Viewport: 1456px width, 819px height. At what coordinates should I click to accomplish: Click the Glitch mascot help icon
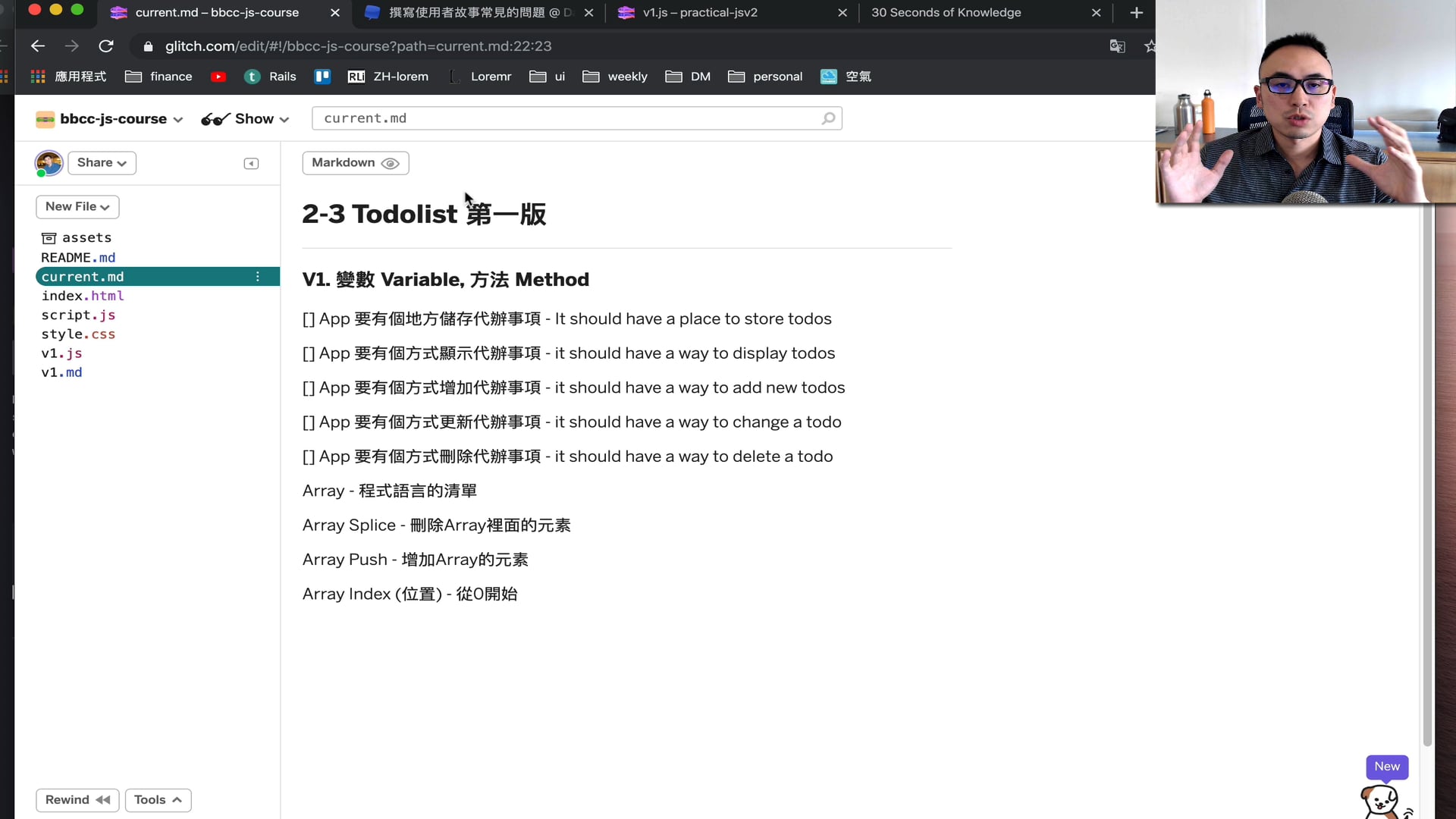click(x=1382, y=800)
